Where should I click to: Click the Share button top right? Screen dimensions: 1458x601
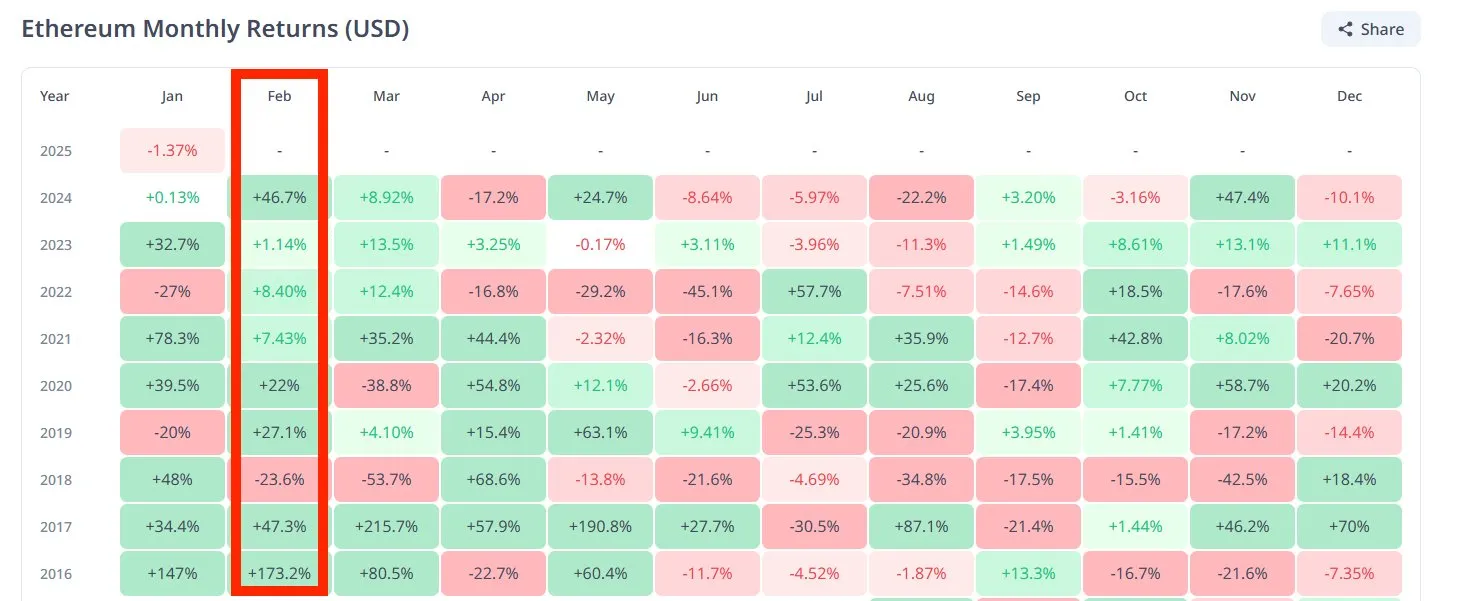1370,29
